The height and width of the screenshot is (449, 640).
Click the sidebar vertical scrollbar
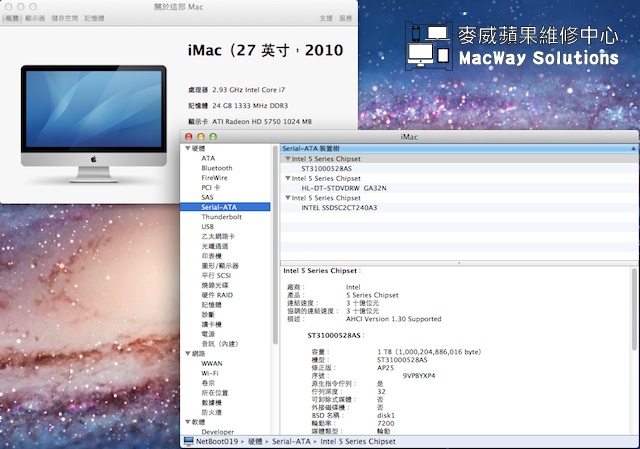point(275,245)
